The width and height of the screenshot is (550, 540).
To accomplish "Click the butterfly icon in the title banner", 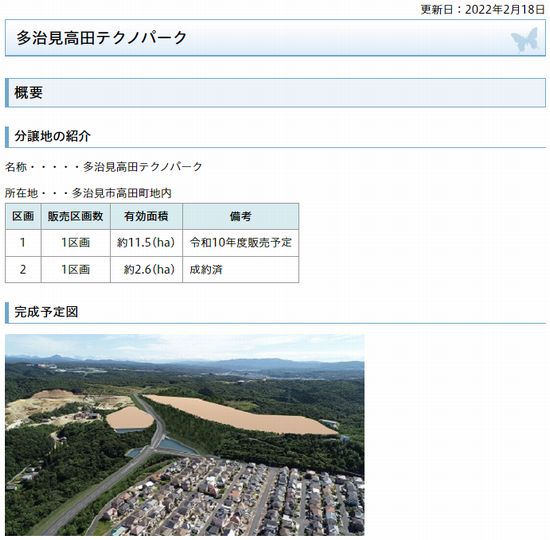I will [524, 40].
